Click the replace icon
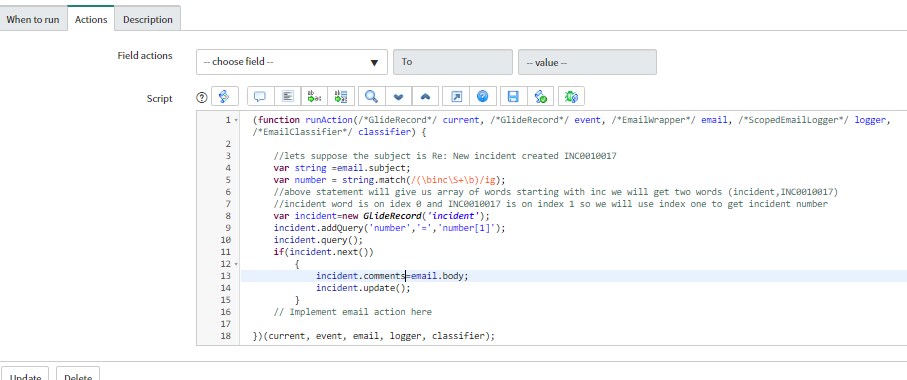907x380 pixels. (x=314, y=96)
